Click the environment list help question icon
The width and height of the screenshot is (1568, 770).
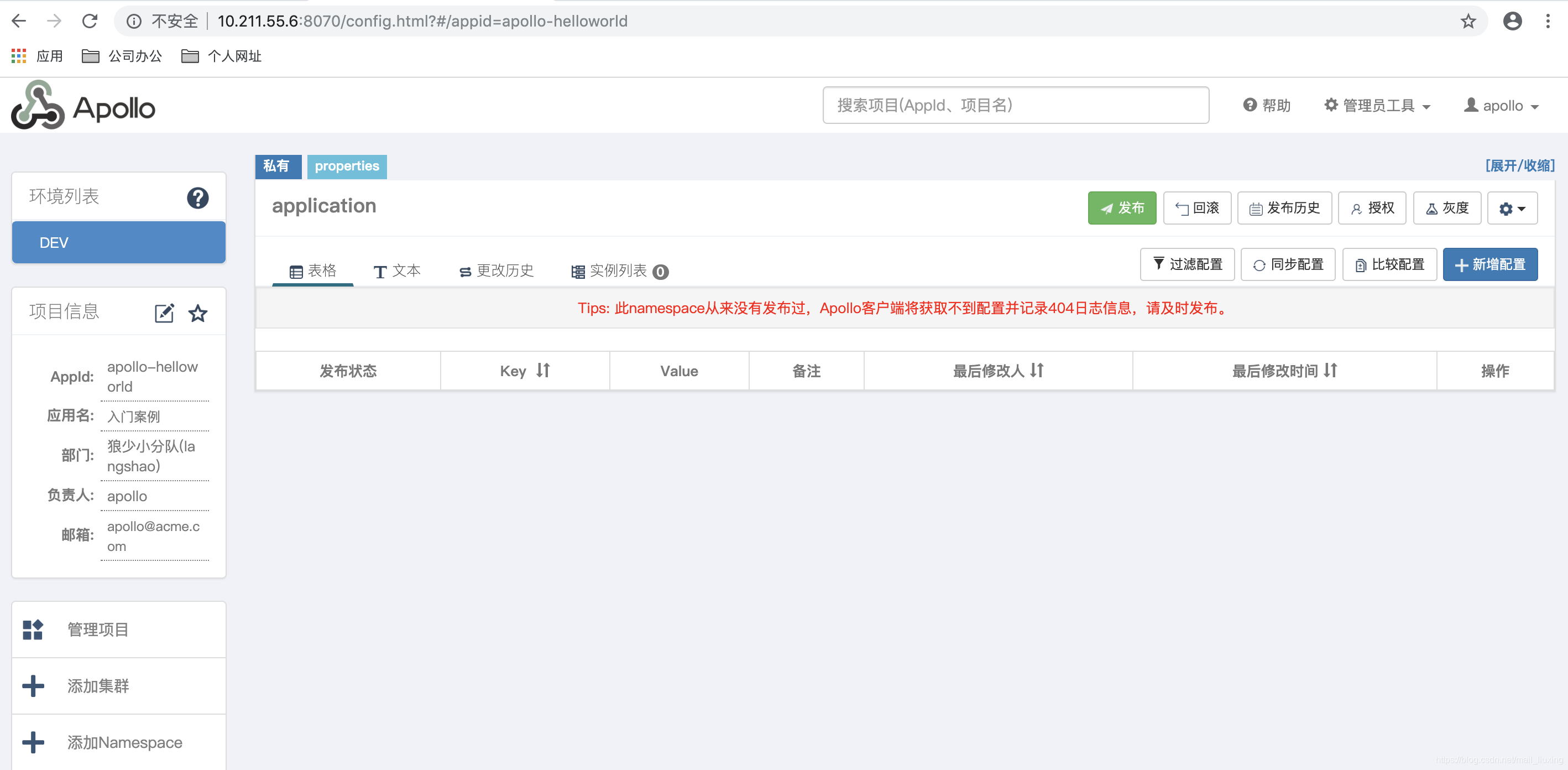click(197, 198)
